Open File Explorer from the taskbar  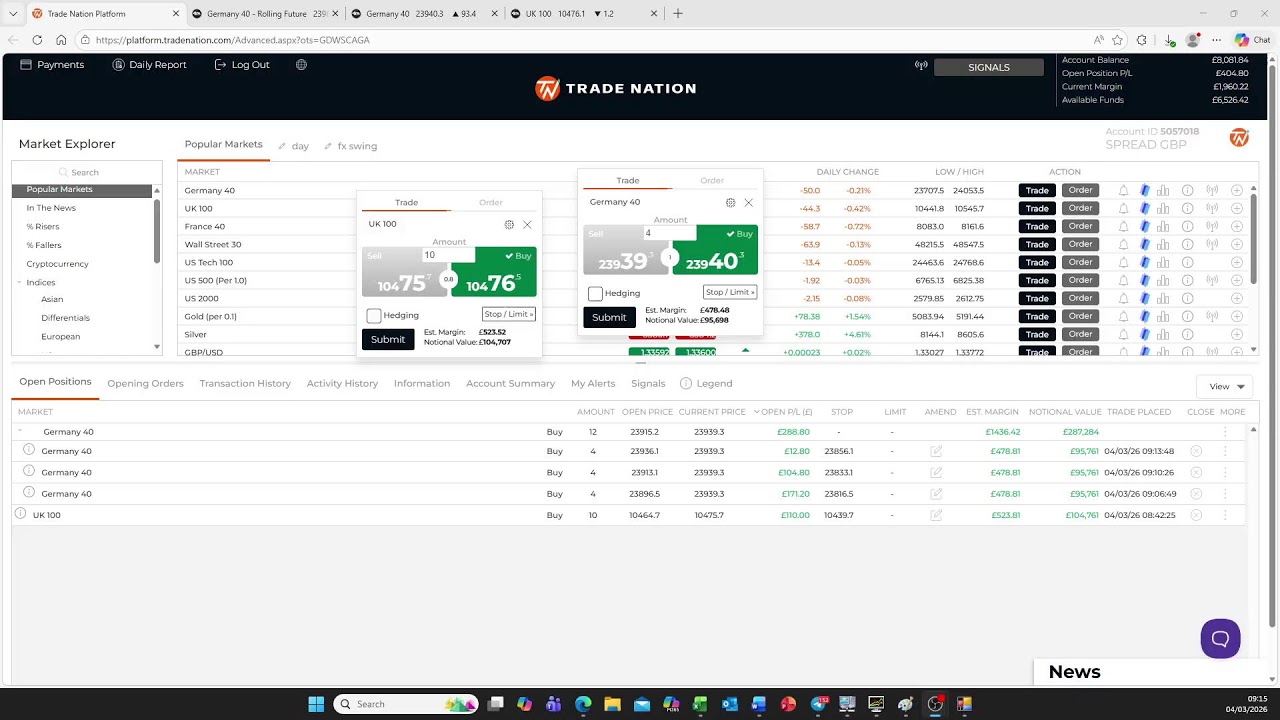(612, 704)
